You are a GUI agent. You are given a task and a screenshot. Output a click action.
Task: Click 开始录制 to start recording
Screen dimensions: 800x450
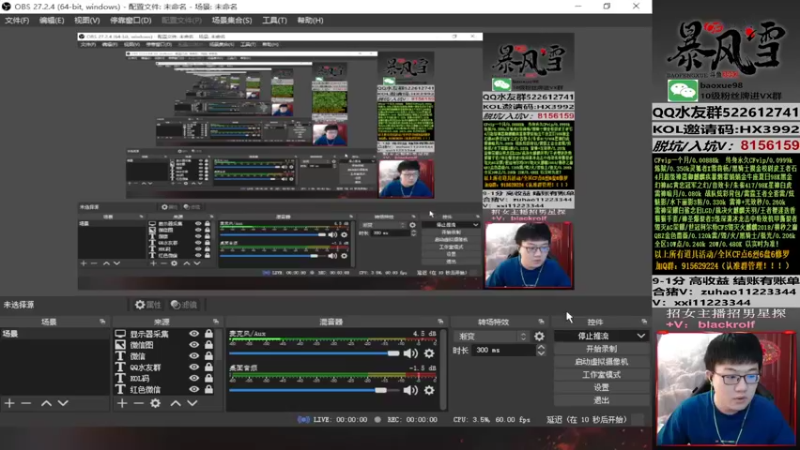coord(601,349)
